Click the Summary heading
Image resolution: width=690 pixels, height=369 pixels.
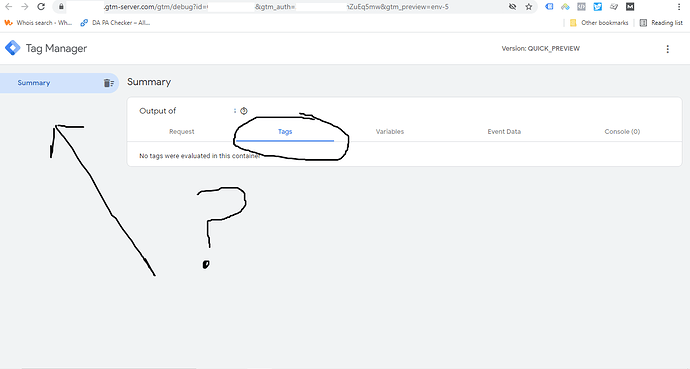coord(149,82)
